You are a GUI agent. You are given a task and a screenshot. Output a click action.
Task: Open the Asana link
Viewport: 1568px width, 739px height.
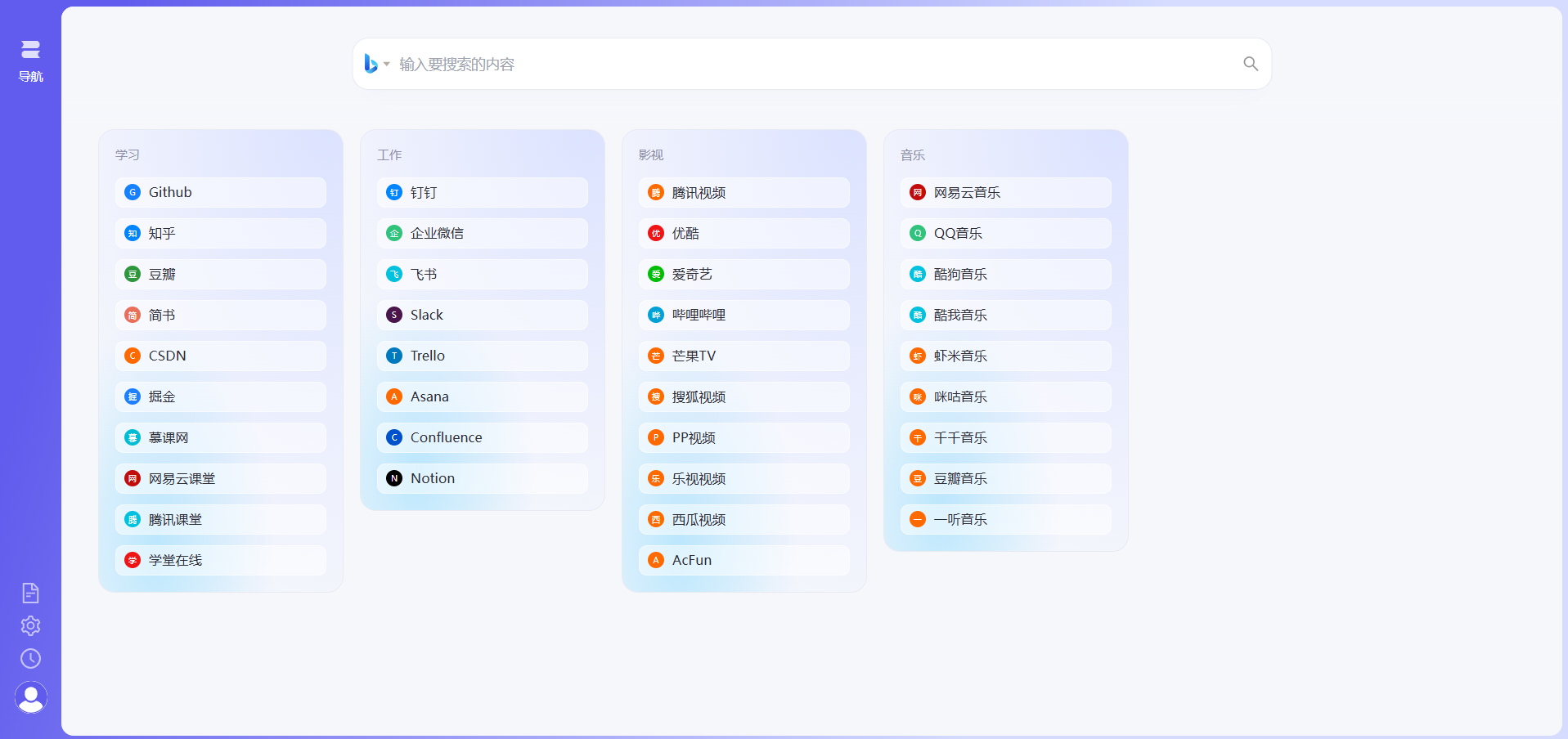[483, 396]
